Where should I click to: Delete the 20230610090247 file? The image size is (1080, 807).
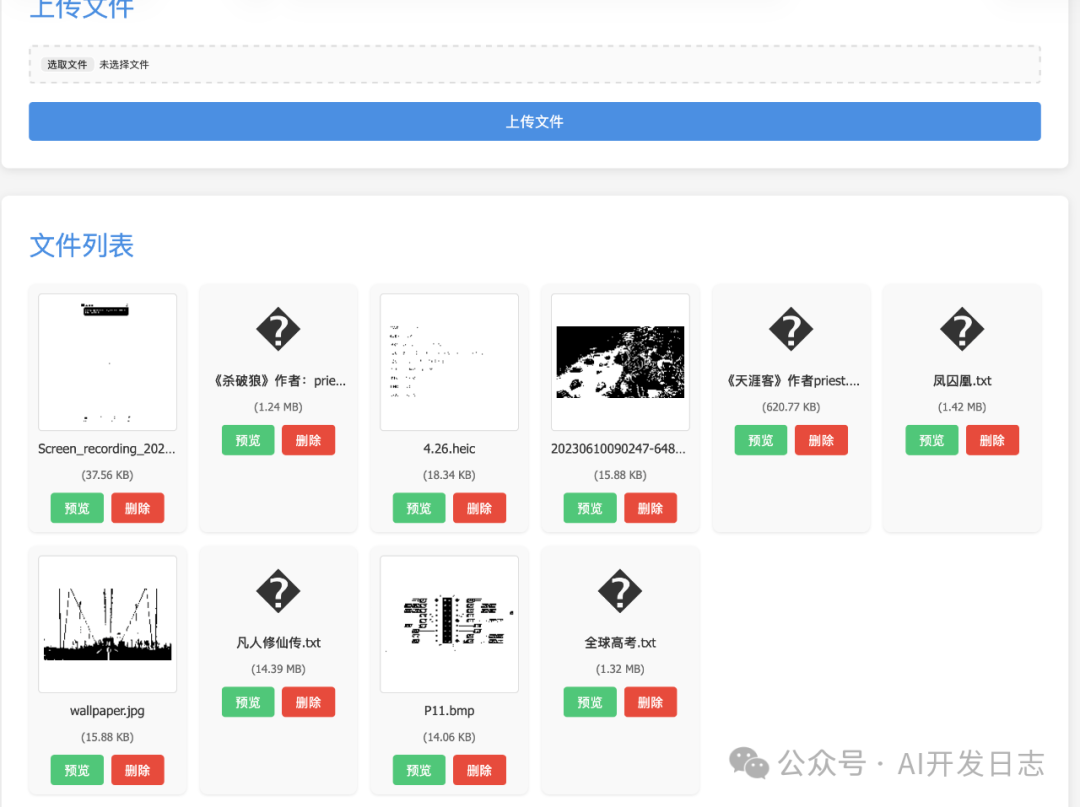[650, 508]
